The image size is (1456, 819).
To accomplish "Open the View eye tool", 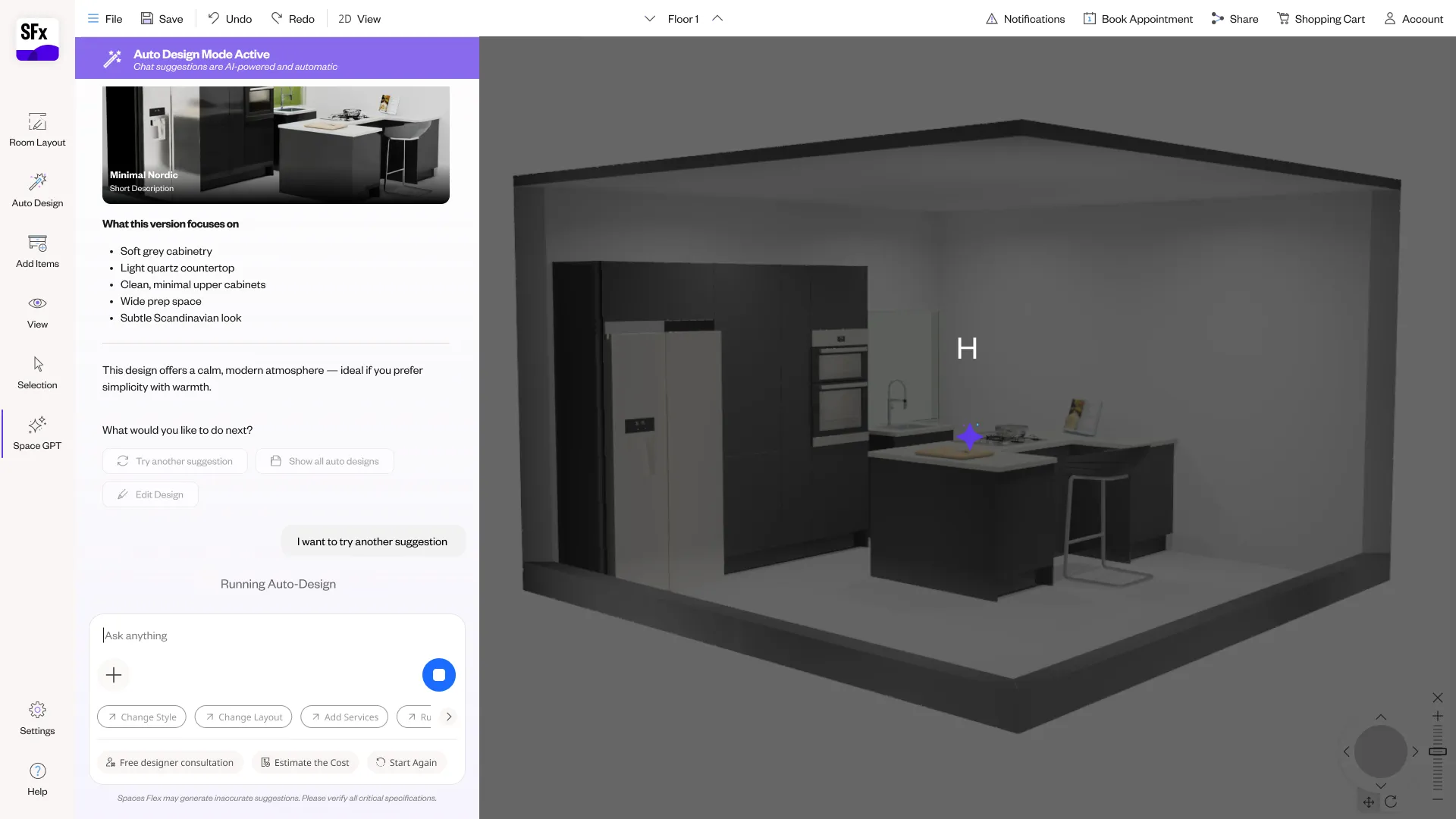I will (x=37, y=312).
